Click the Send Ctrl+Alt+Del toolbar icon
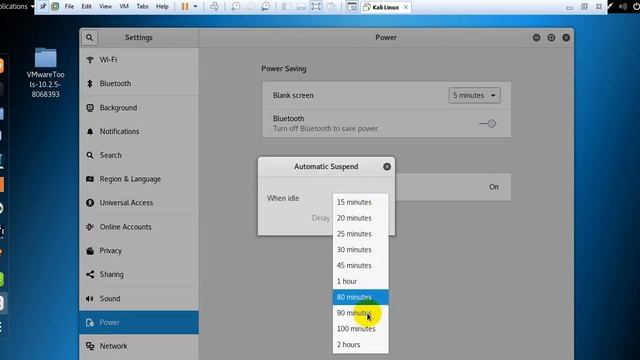Image resolution: width=640 pixels, height=360 pixels. click(214, 7)
